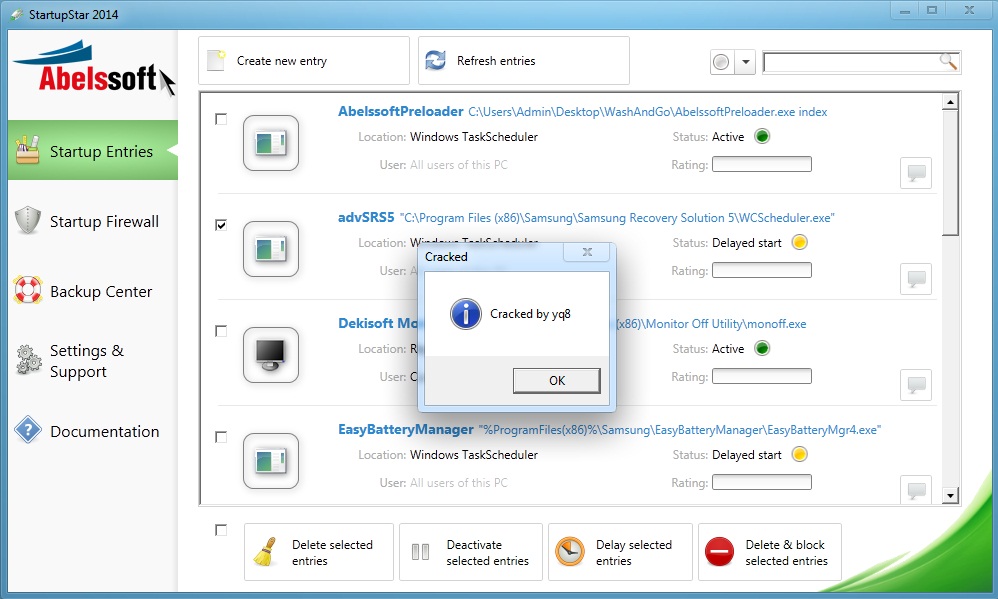Click Delay selected entries button
This screenshot has width=998, height=599.
(x=621, y=552)
